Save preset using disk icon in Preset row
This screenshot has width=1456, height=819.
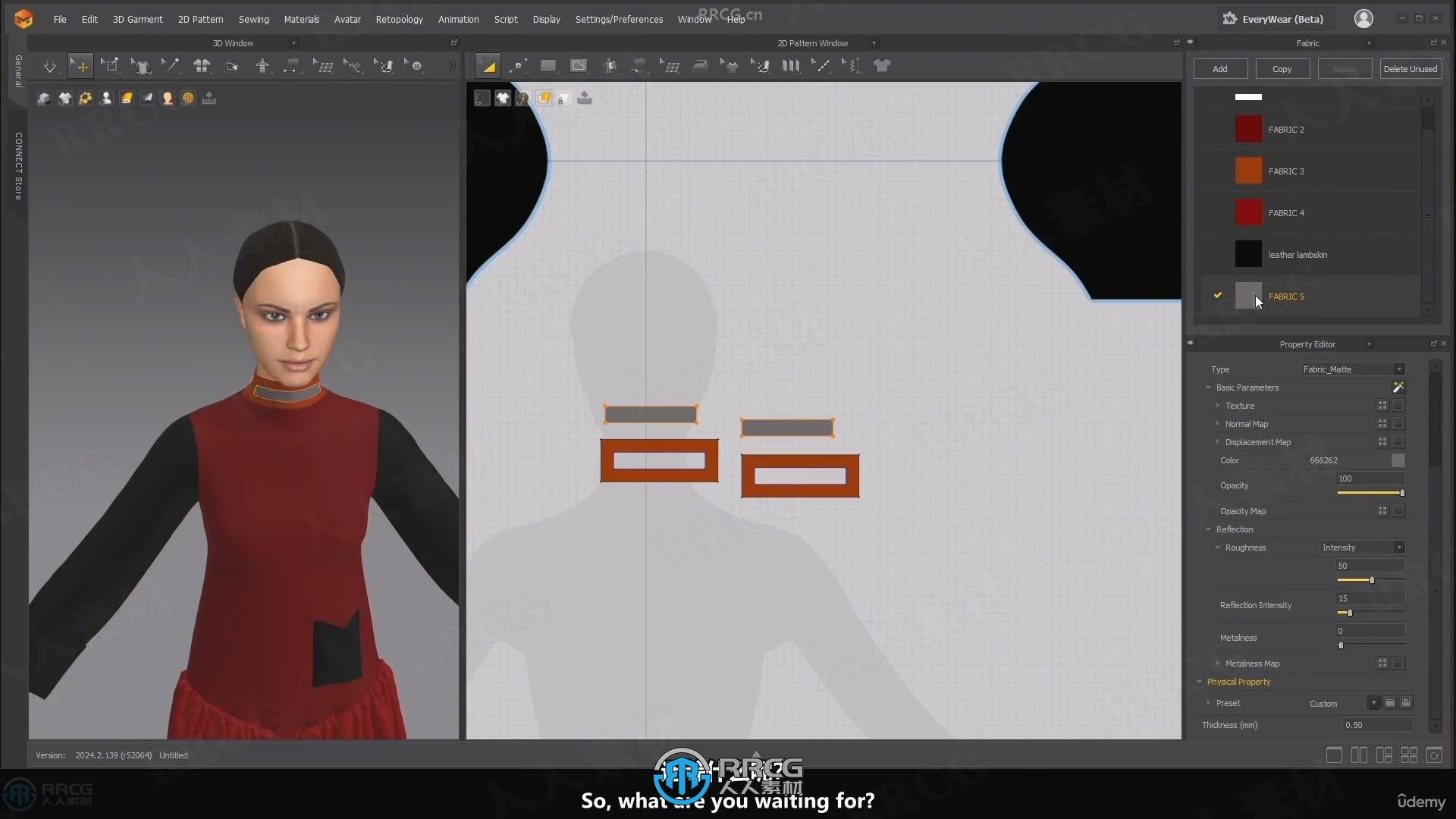click(1406, 703)
